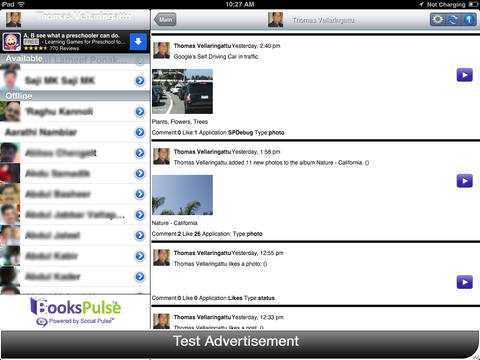Tap the Test Advertisement banner

(239, 343)
